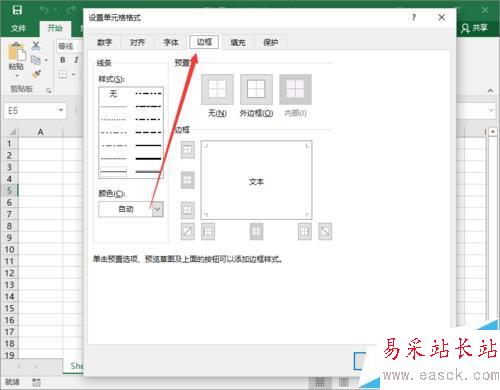This screenshot has width=500, height=390.
Task: Expand the formula bar chevron
Action: [491, 110]
